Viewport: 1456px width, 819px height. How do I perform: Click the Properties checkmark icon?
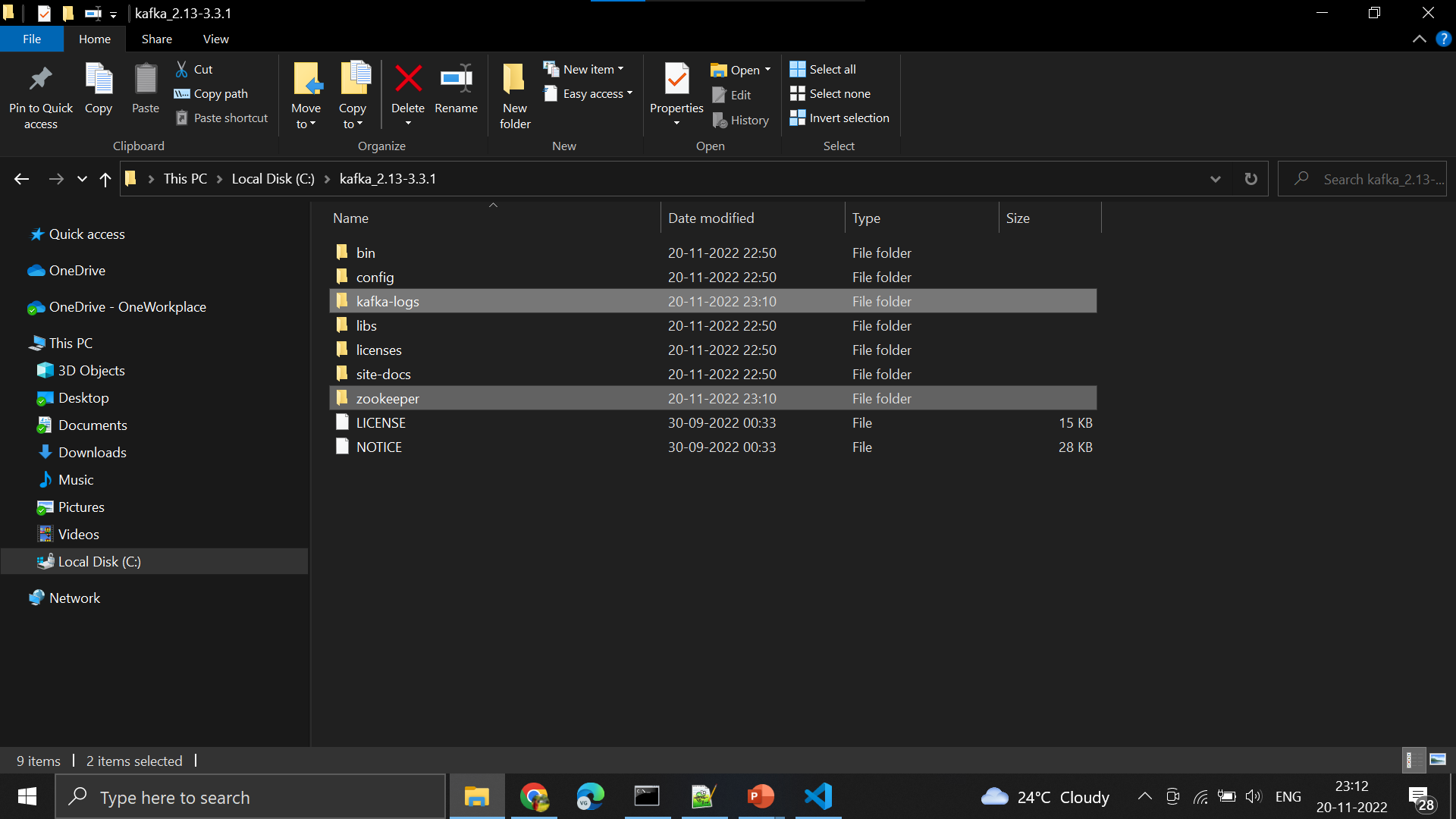click(676, 78)
